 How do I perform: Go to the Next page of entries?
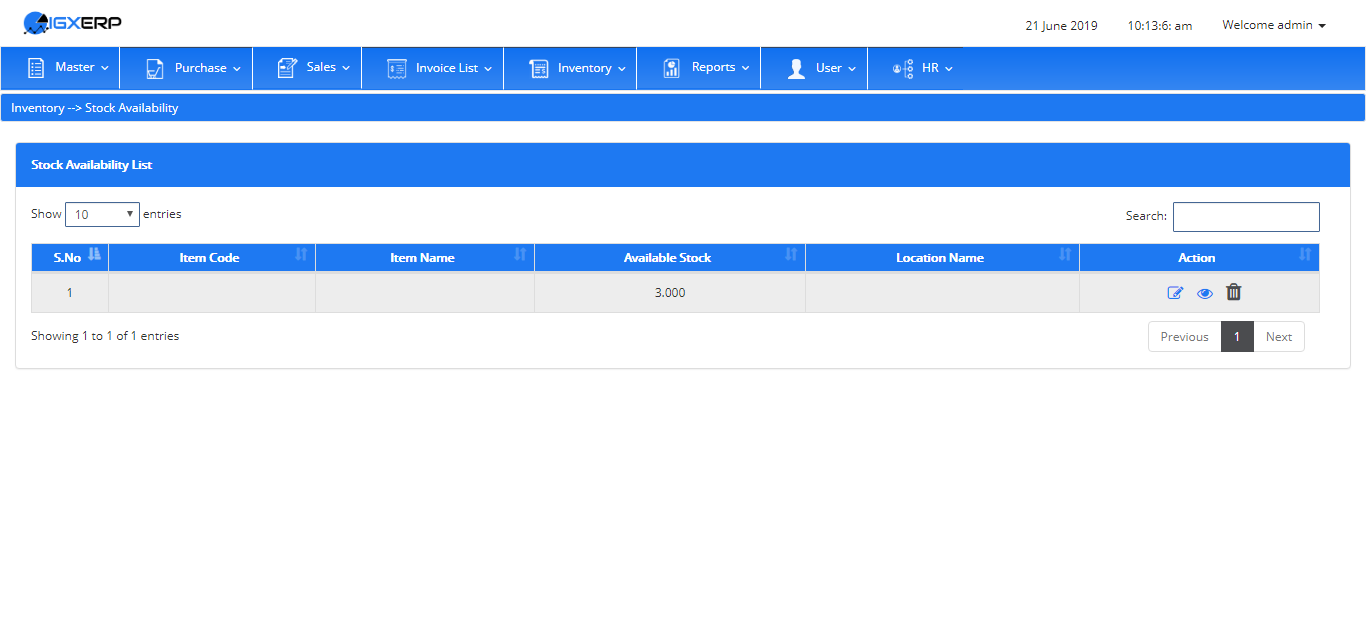click(1279, 337)
